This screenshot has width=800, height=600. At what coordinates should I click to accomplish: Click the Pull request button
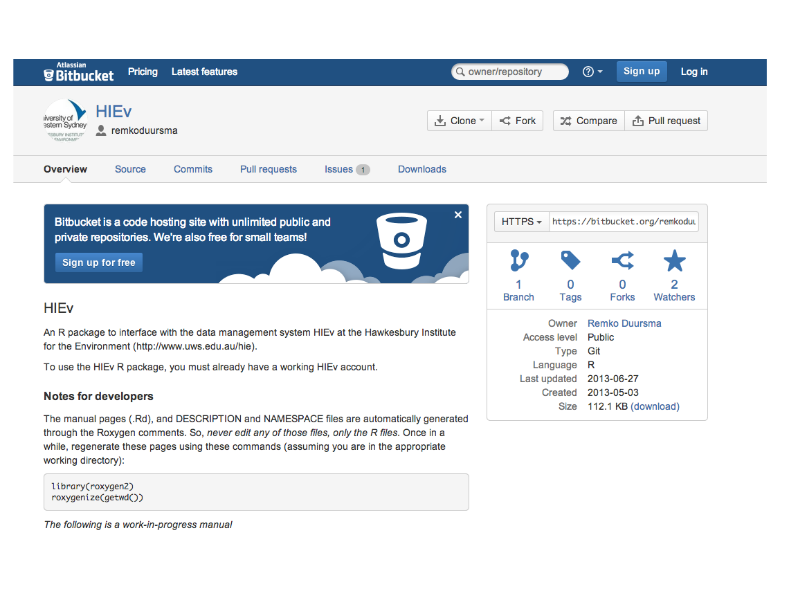pos(666,121)
